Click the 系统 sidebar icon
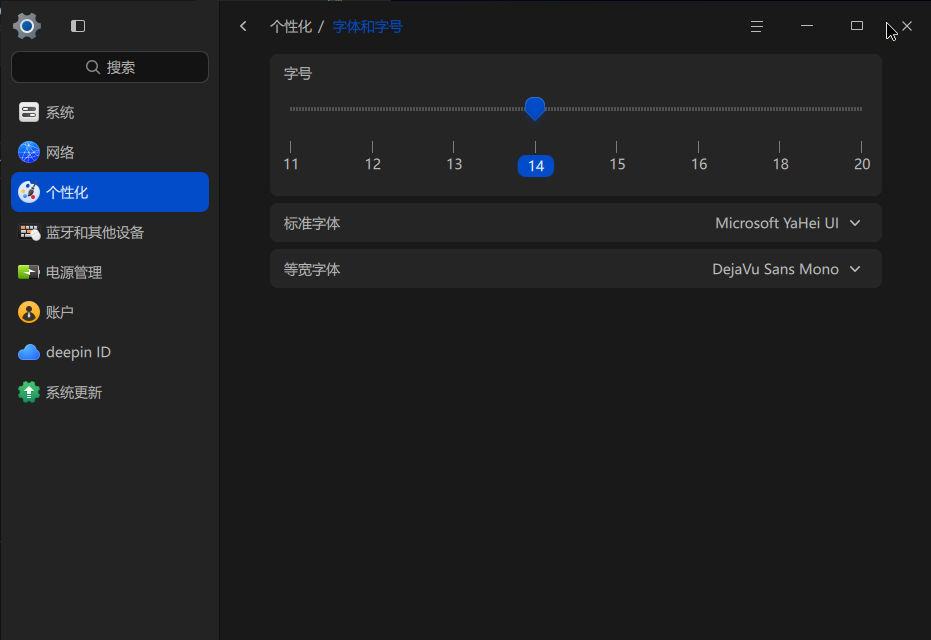Viewport: 931px width, 640px height. [x=28, y=112]
